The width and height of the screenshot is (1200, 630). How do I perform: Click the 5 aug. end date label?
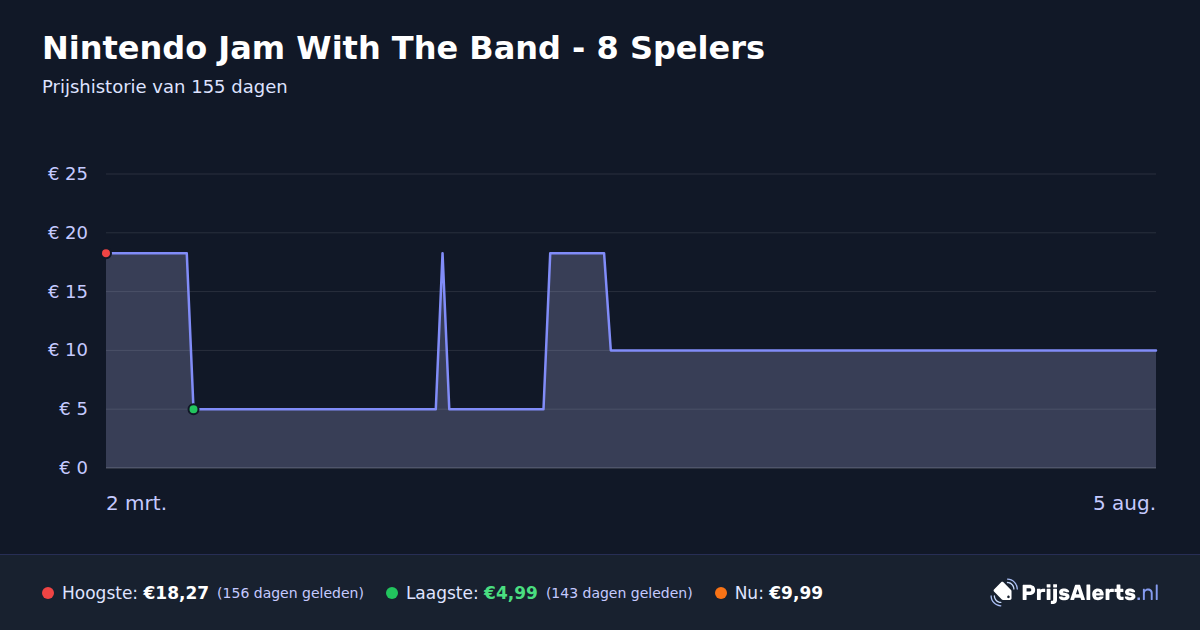(x=1124, y=504)
